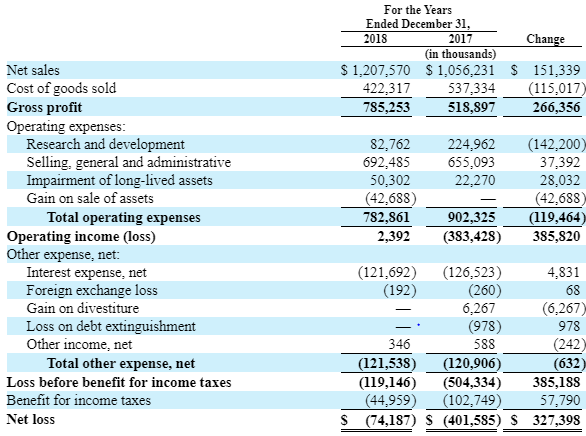Select the 'Total other expense, net' label

point(121,364)
